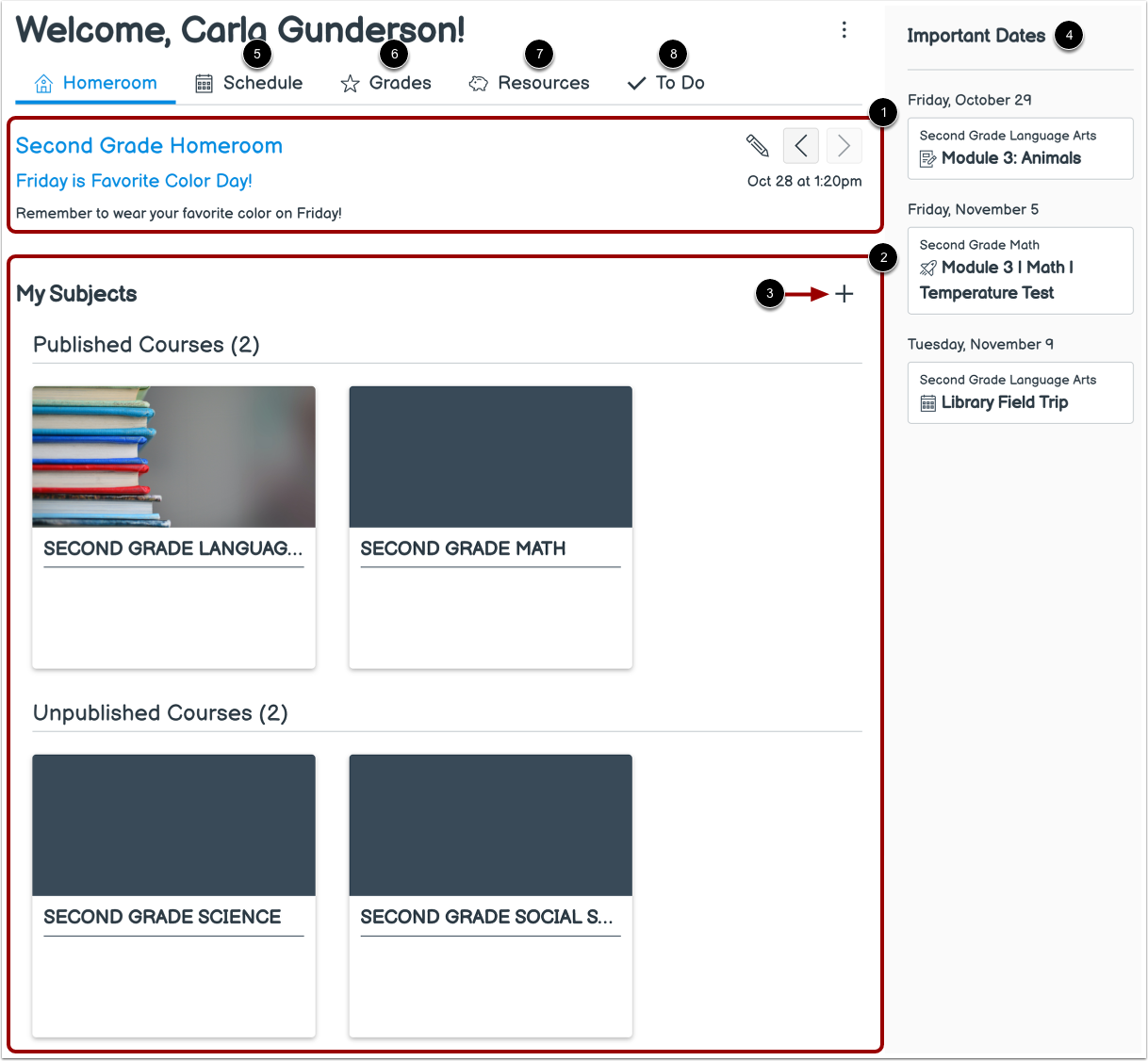1148x1061 pixels.
Task: Click the checkmark icon on To Do tab
Action: (x=636, y=84)
